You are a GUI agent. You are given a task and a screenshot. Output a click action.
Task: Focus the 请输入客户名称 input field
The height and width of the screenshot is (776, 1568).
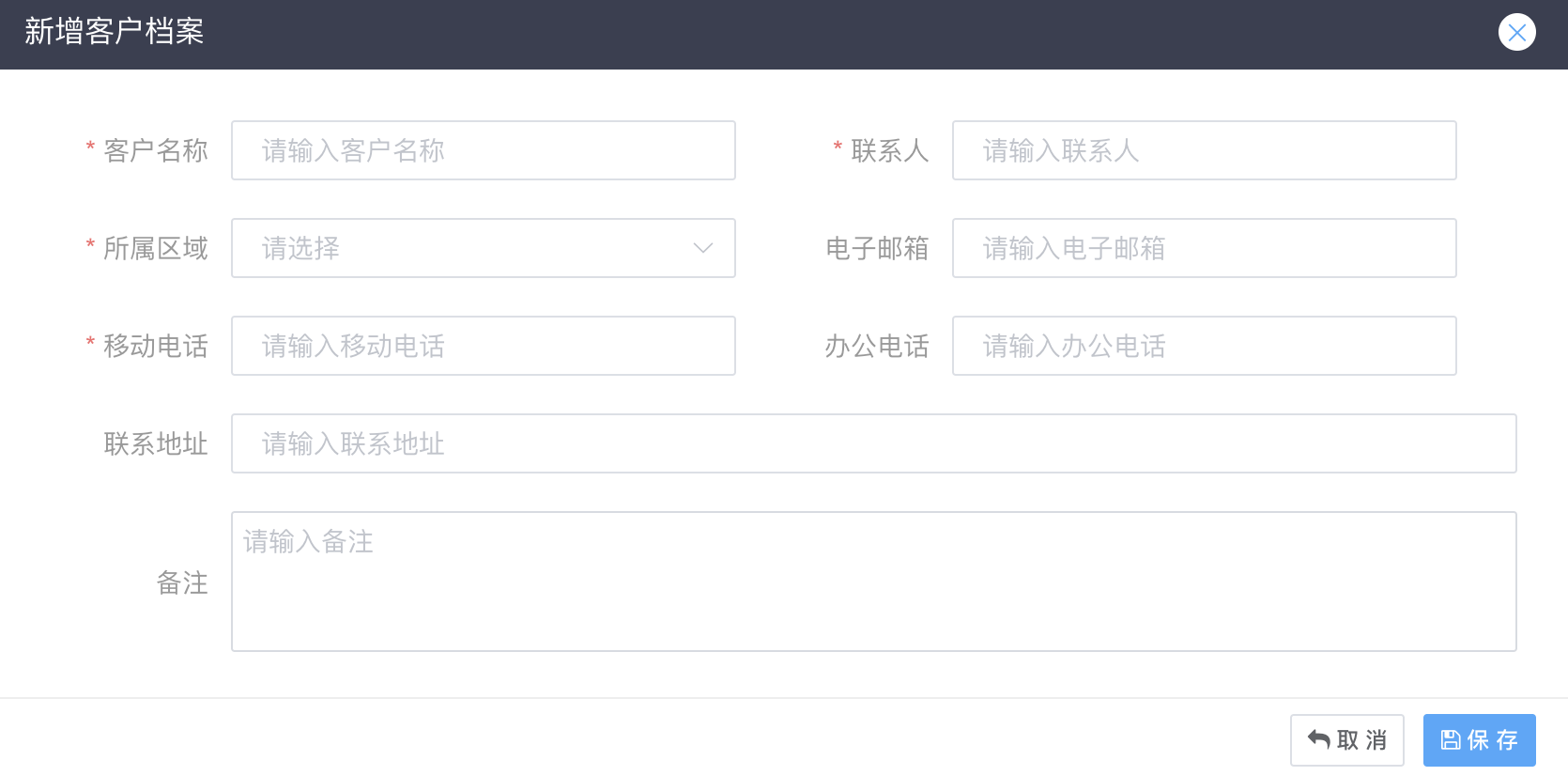[x=484, y=150]
